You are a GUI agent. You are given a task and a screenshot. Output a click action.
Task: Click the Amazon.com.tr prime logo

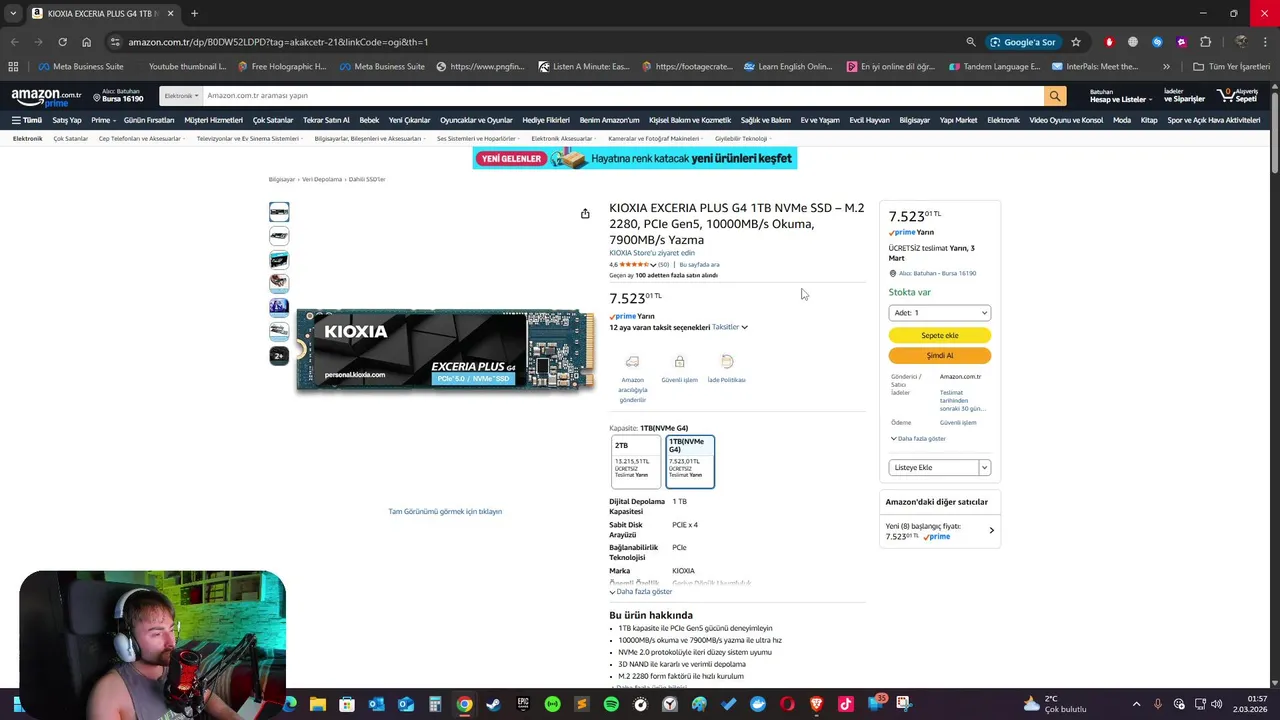[x=46, y=96]
